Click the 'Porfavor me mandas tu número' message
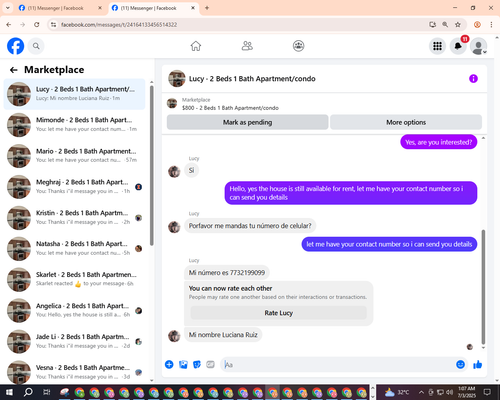 (x=250, y=226)
